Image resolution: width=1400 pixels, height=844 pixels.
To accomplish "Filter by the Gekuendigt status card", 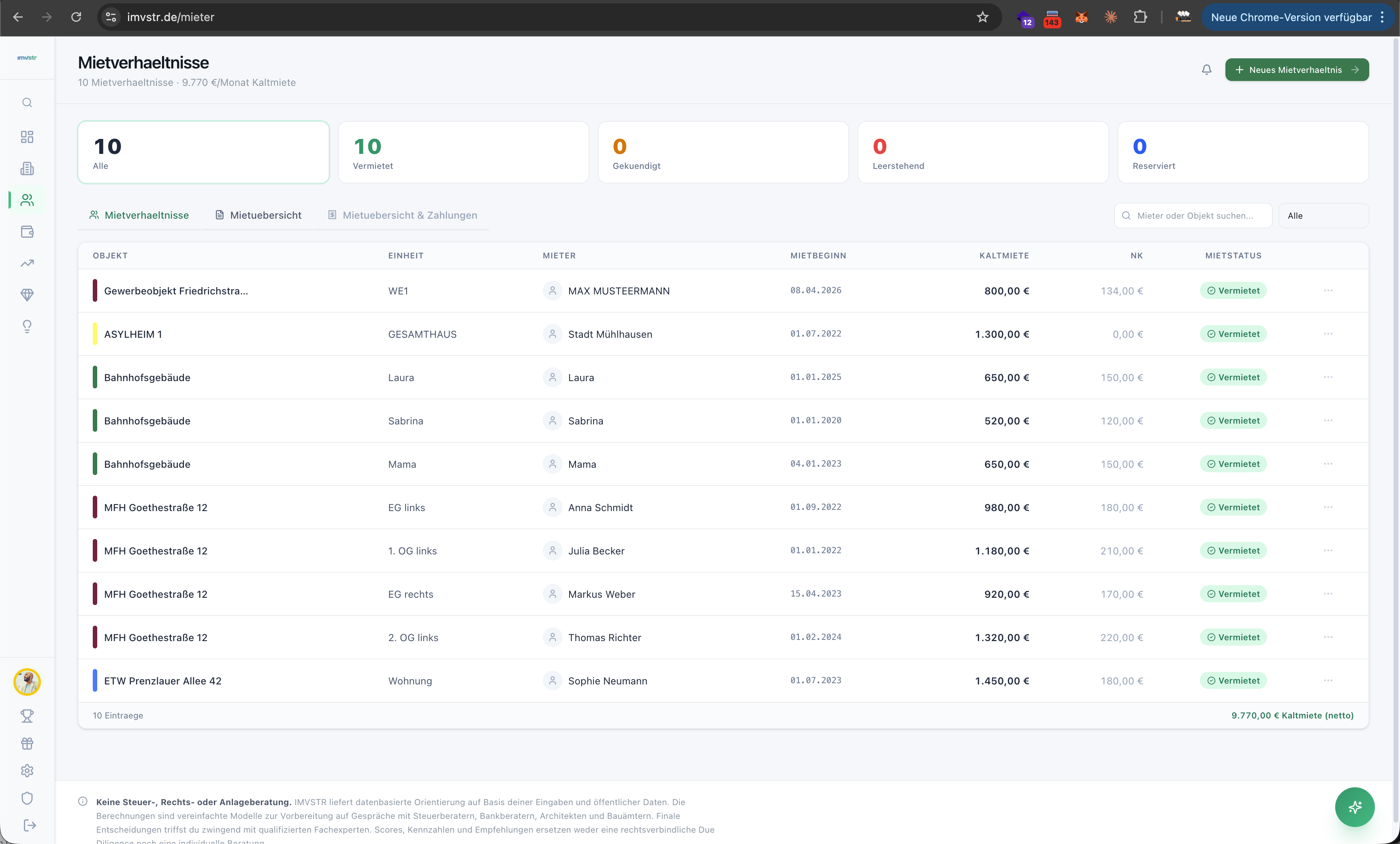I will (723, 152).
